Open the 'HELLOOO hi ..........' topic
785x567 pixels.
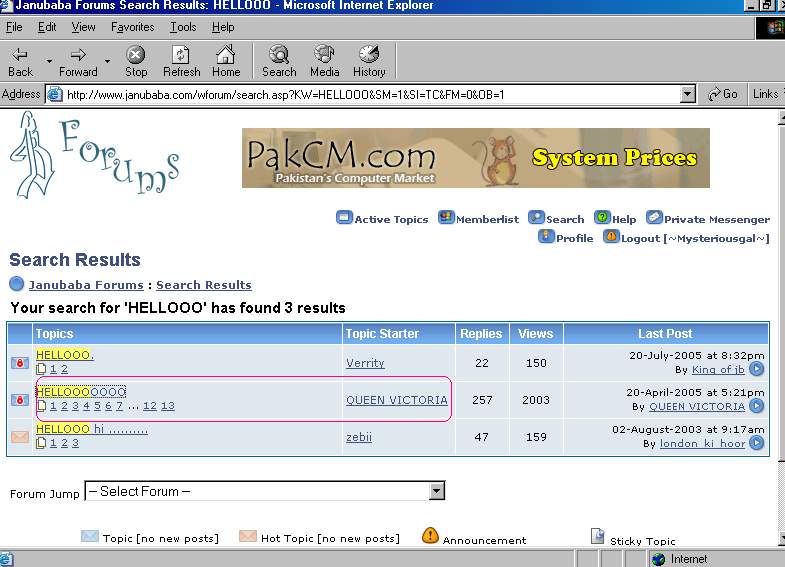point(92,429)
